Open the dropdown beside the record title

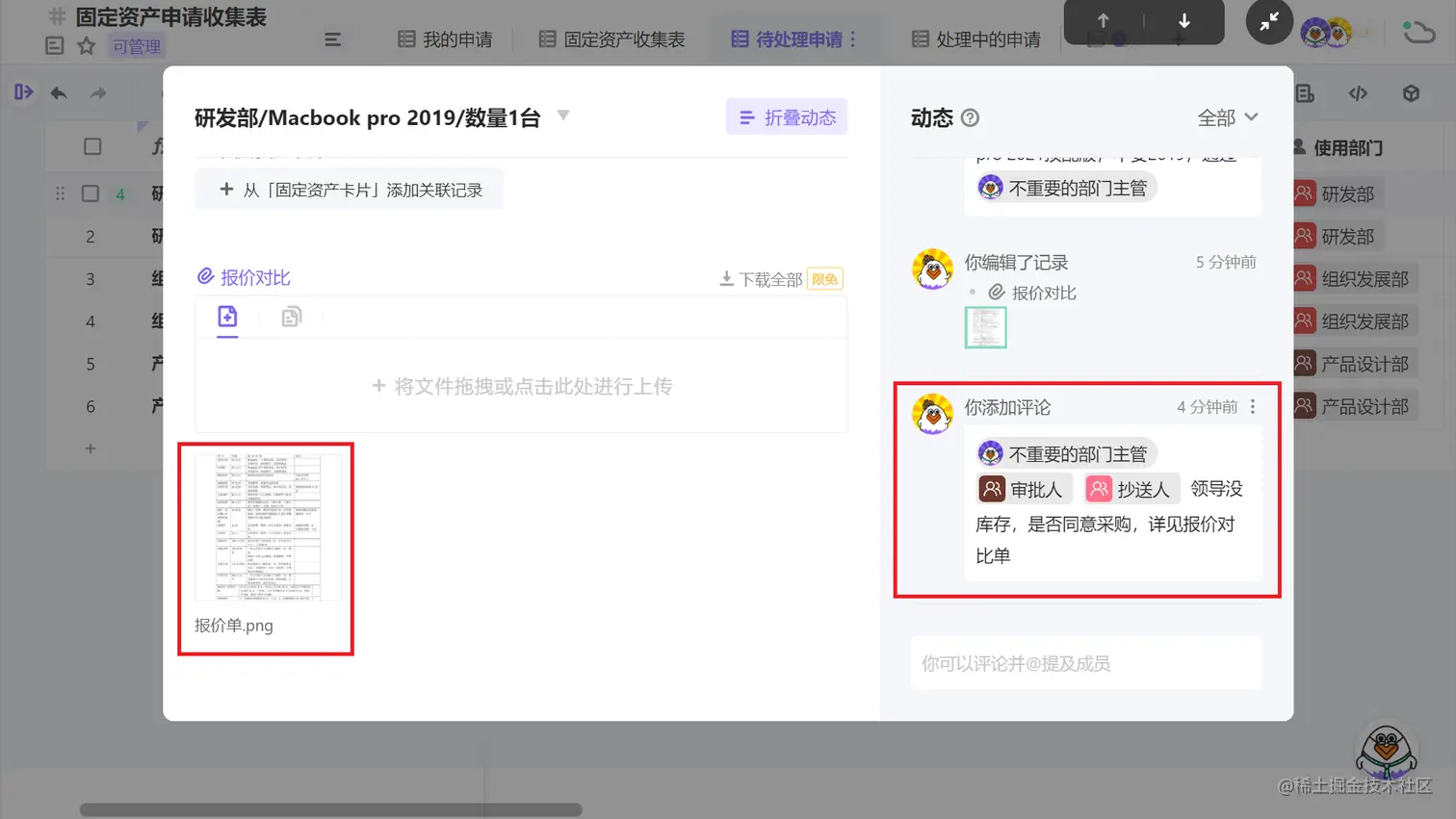pos(563,115)
